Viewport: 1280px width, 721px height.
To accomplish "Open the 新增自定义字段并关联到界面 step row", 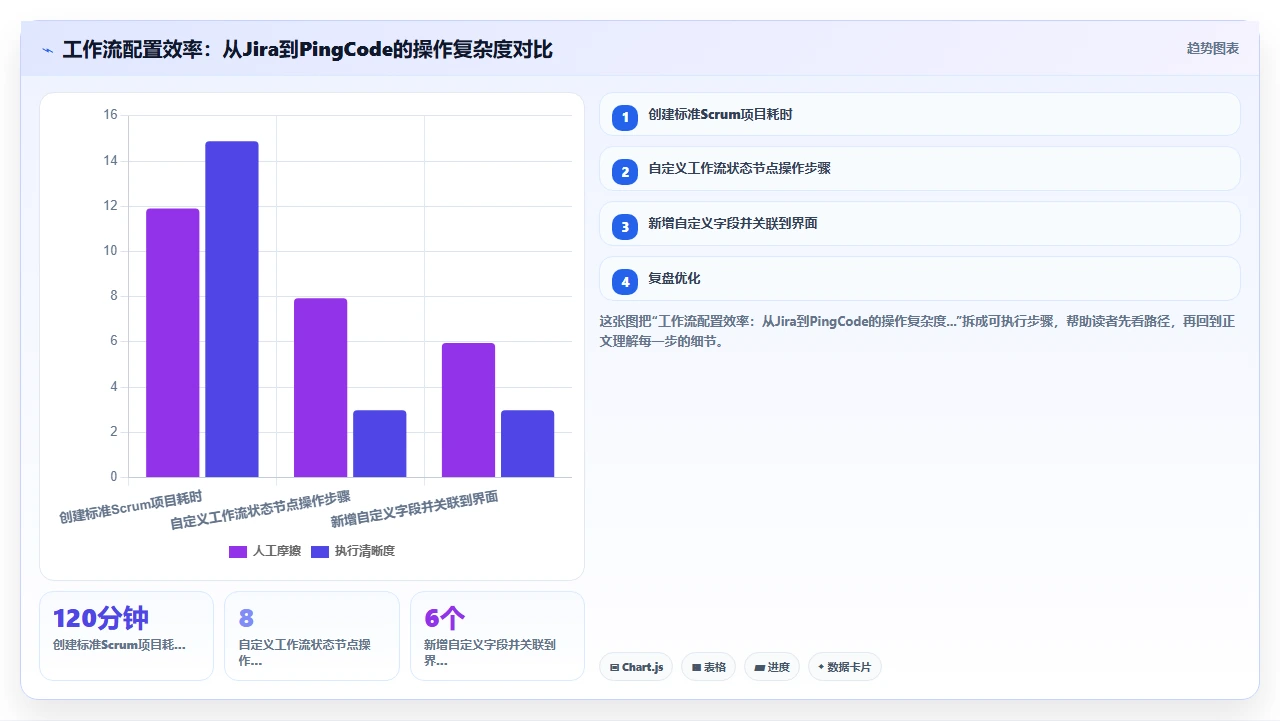I will pyautogui.click(x=920, y=224).
